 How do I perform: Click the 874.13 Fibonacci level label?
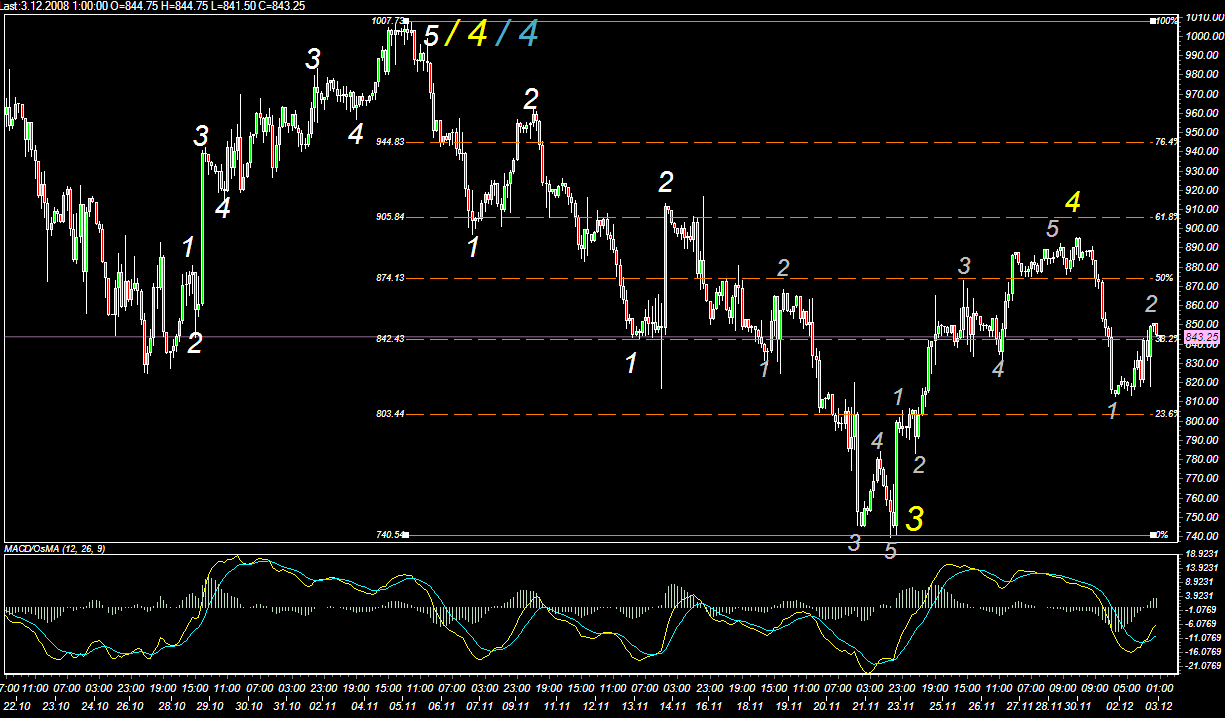(x=390, y=278)
